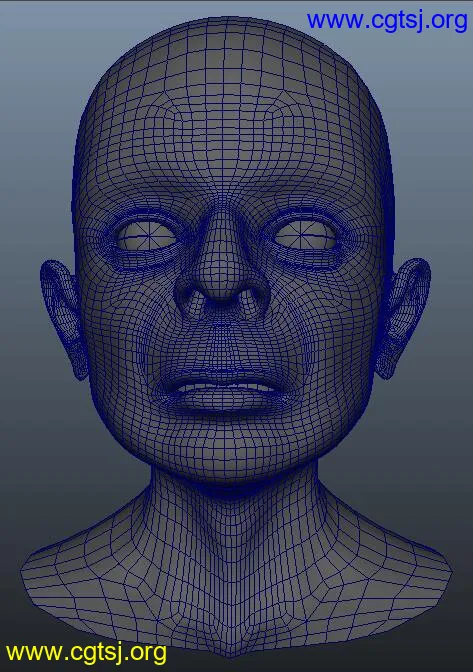The image size is (473, 672).
Task: Select the nostril on the image's right
Action: (x=248, y=297)
